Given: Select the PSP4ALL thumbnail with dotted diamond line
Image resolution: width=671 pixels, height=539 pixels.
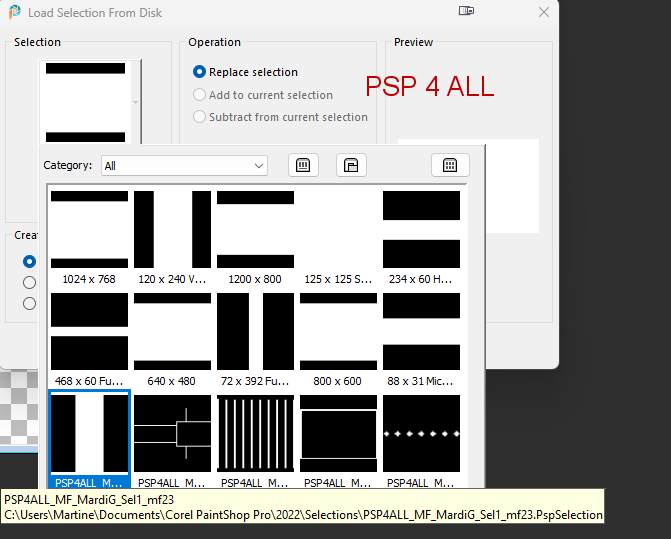Looking at the screenshot, I should (421, 434).
